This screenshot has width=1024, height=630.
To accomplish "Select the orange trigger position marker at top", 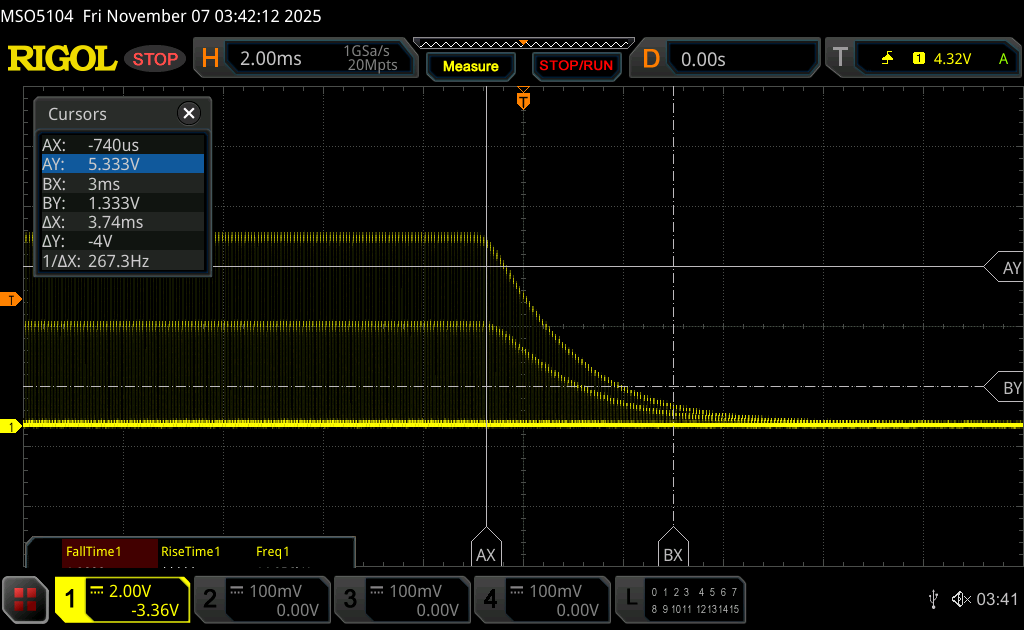I will 522,101.
